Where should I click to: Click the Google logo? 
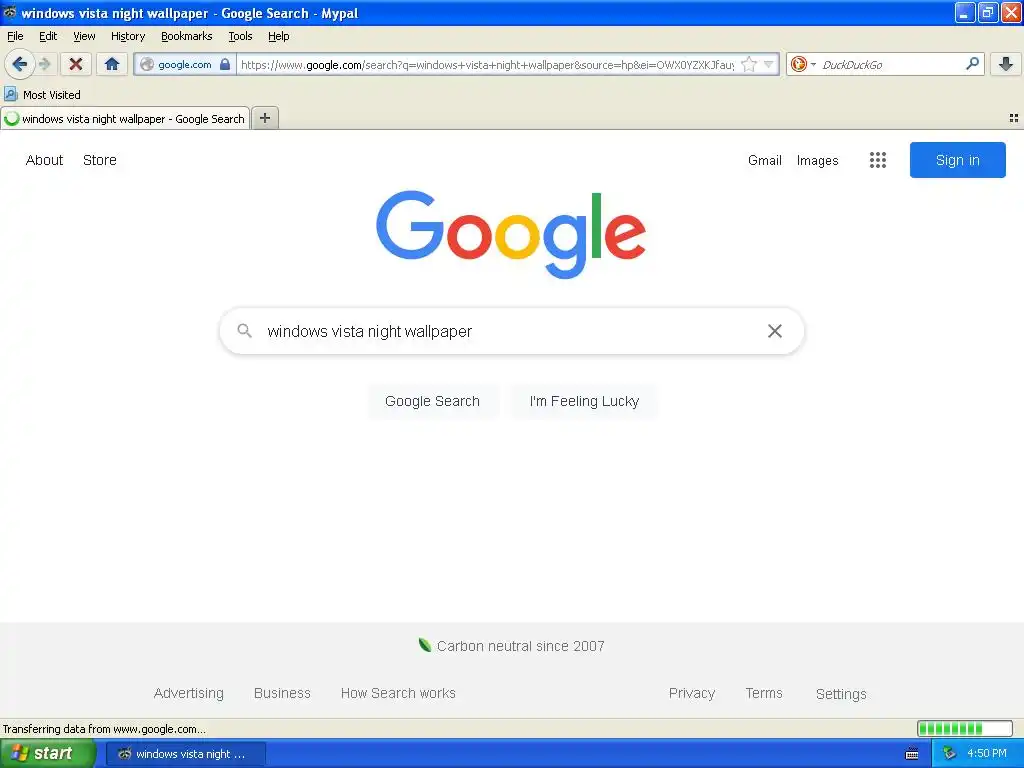click(511, 234)
